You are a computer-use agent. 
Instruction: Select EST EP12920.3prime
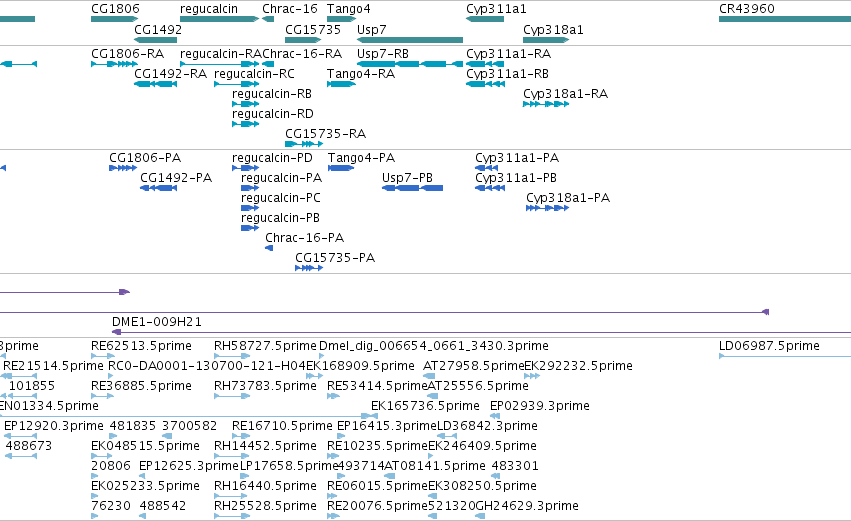54,426
